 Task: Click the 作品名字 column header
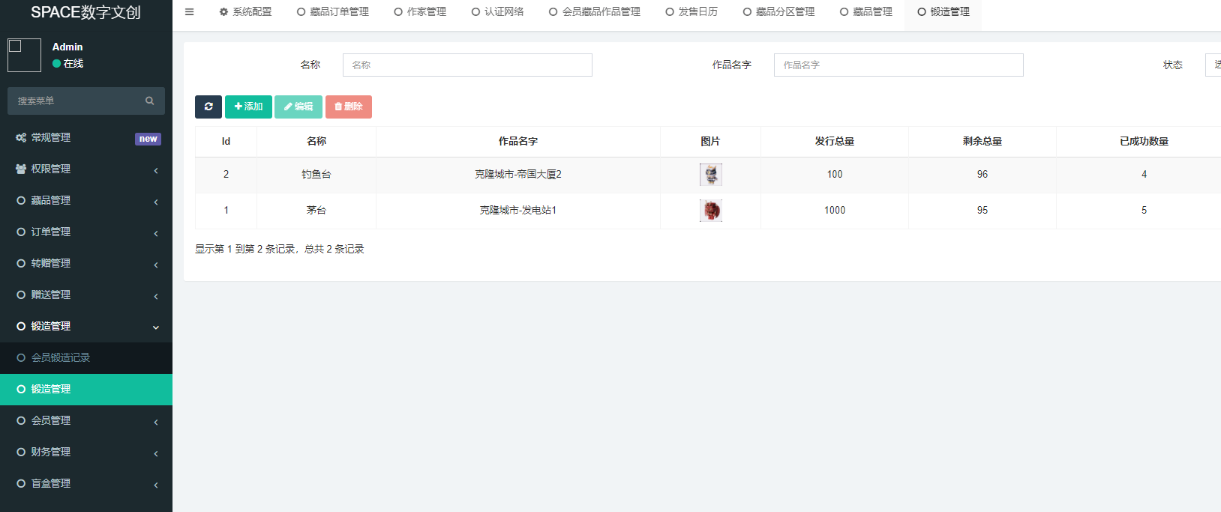[518, 142]
